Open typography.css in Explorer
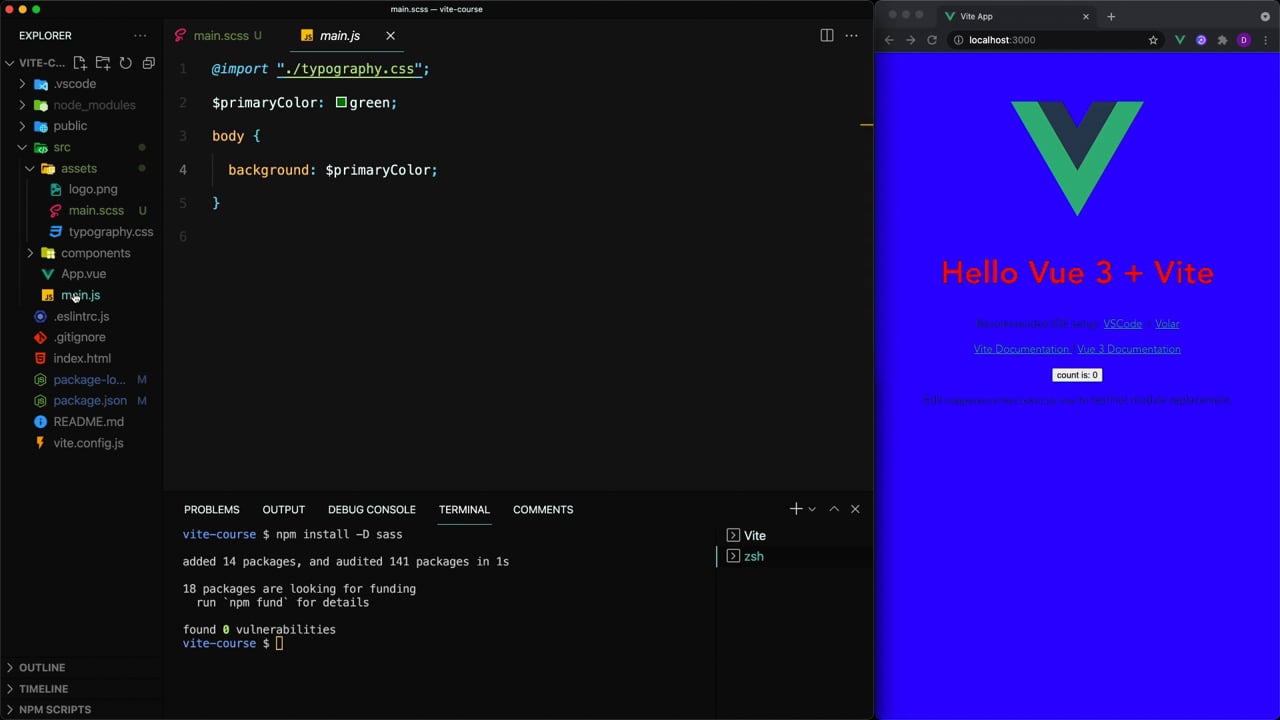This screenshot has width=1280, height=720. [111, 232]
